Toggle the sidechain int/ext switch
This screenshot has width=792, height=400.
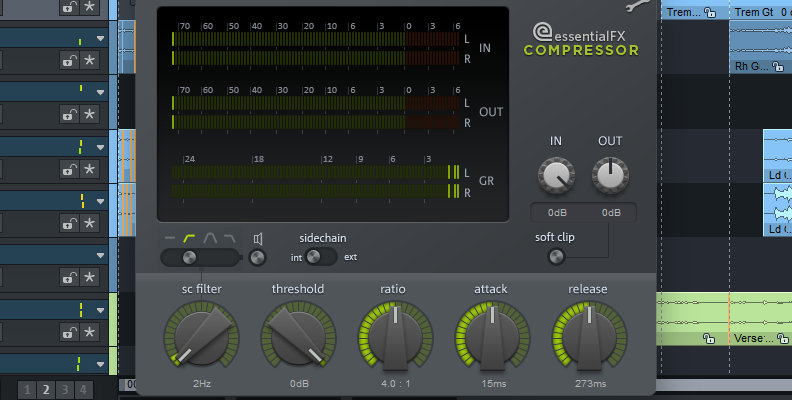(x=320, y=258)
